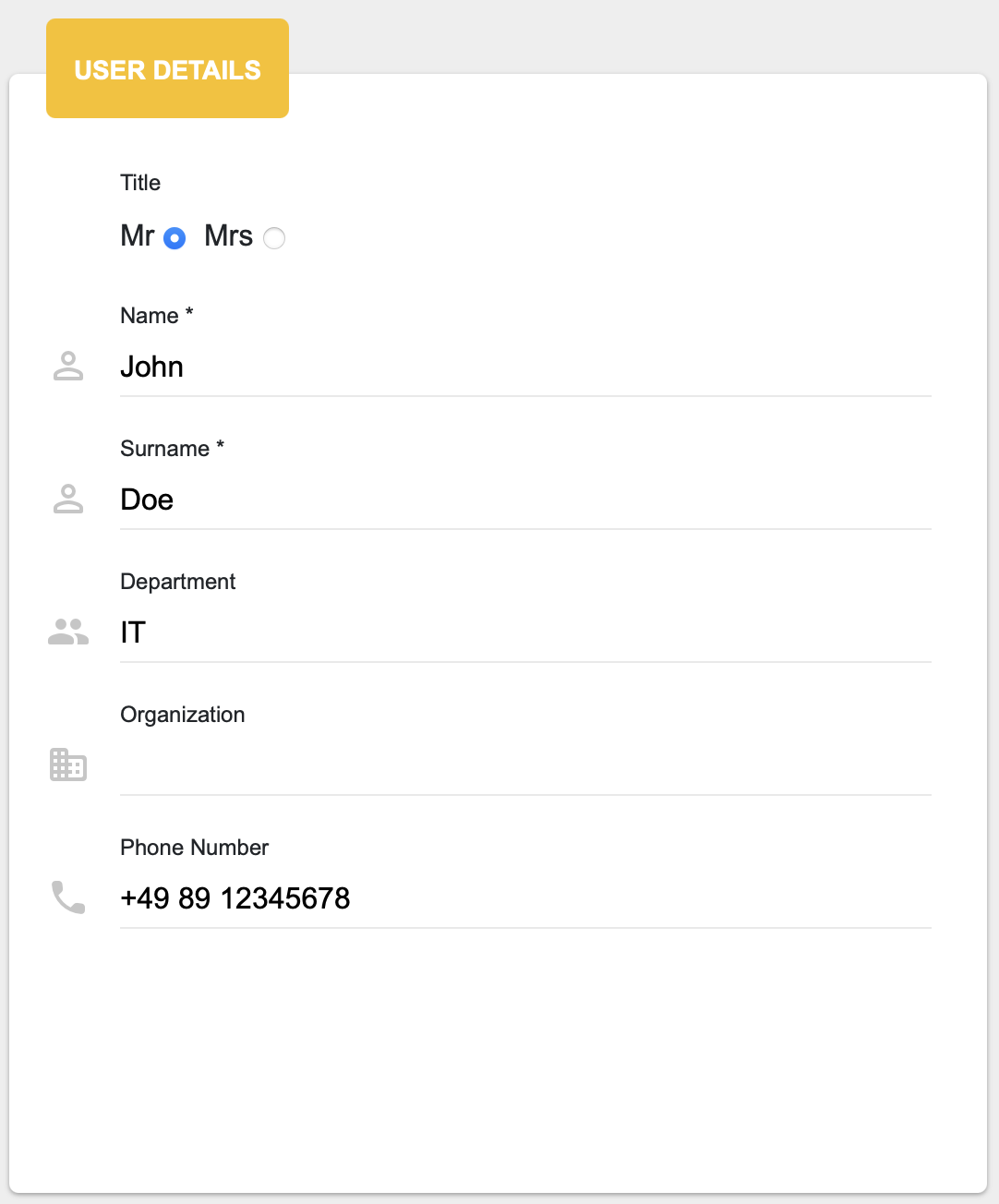Click the Organization field label

[x=183, y=715]
